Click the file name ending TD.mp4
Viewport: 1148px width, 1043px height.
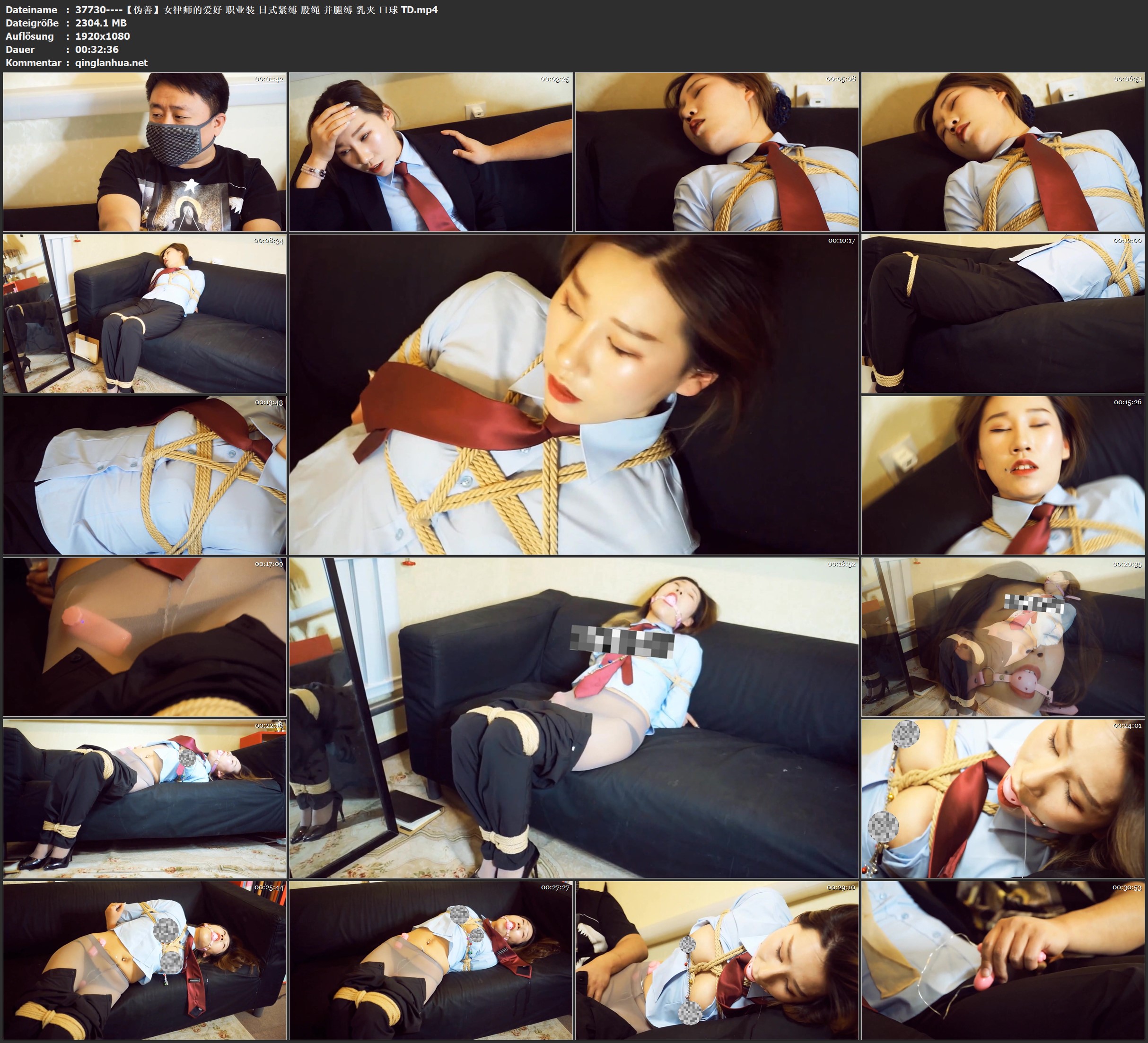tap(256, 9)
